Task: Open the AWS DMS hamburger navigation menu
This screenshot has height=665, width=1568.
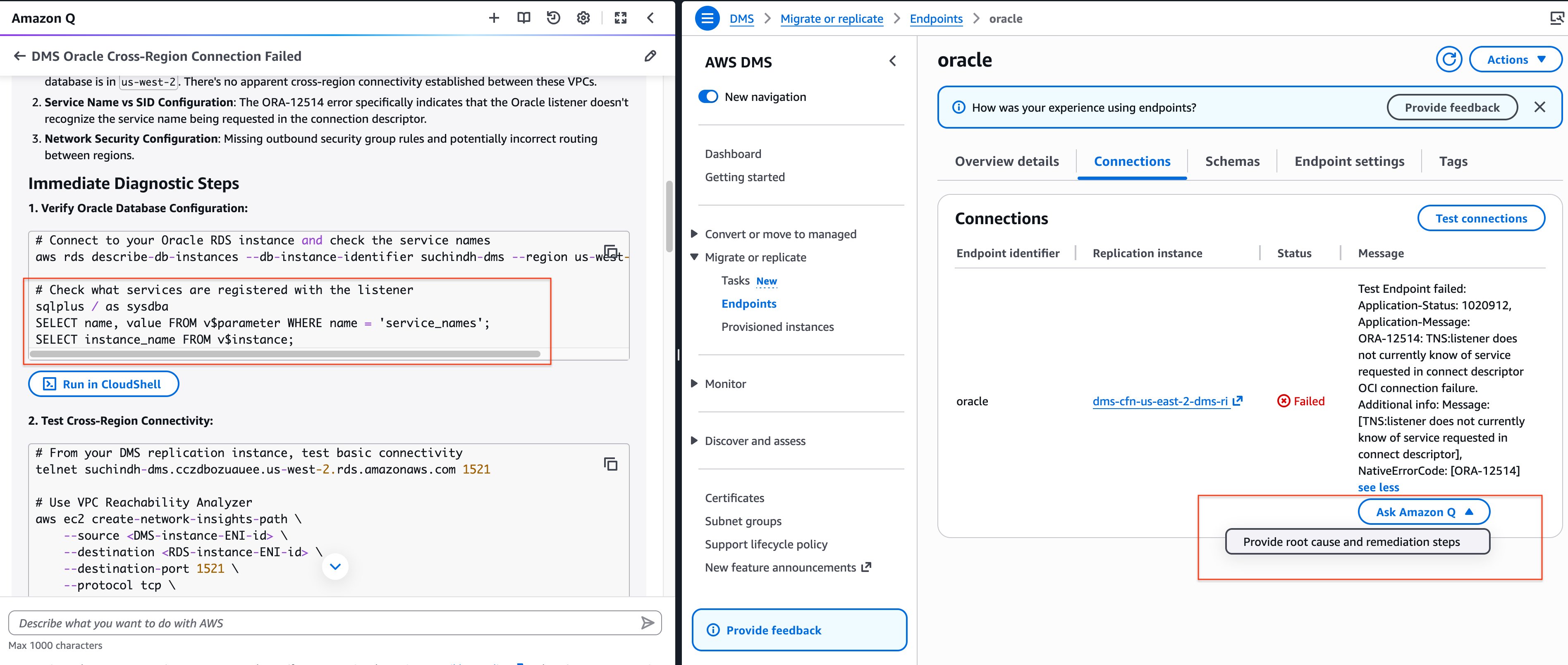Action: click(707, 18)
